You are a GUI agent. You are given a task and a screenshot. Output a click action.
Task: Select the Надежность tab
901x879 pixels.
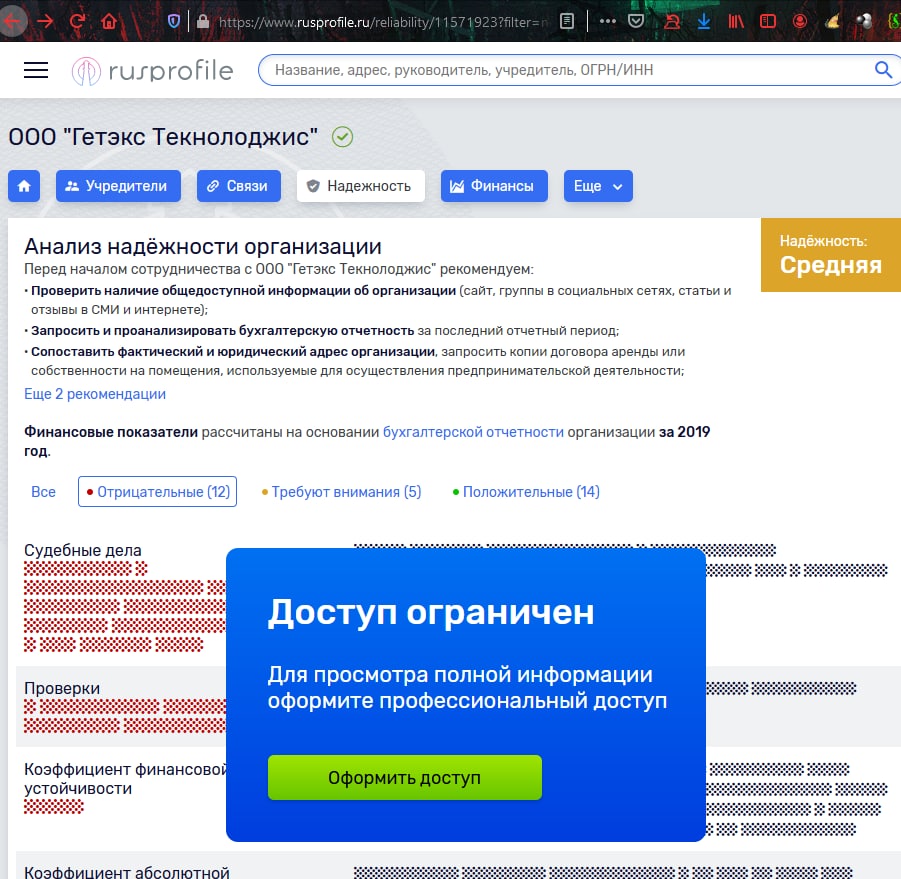[361, 186]
